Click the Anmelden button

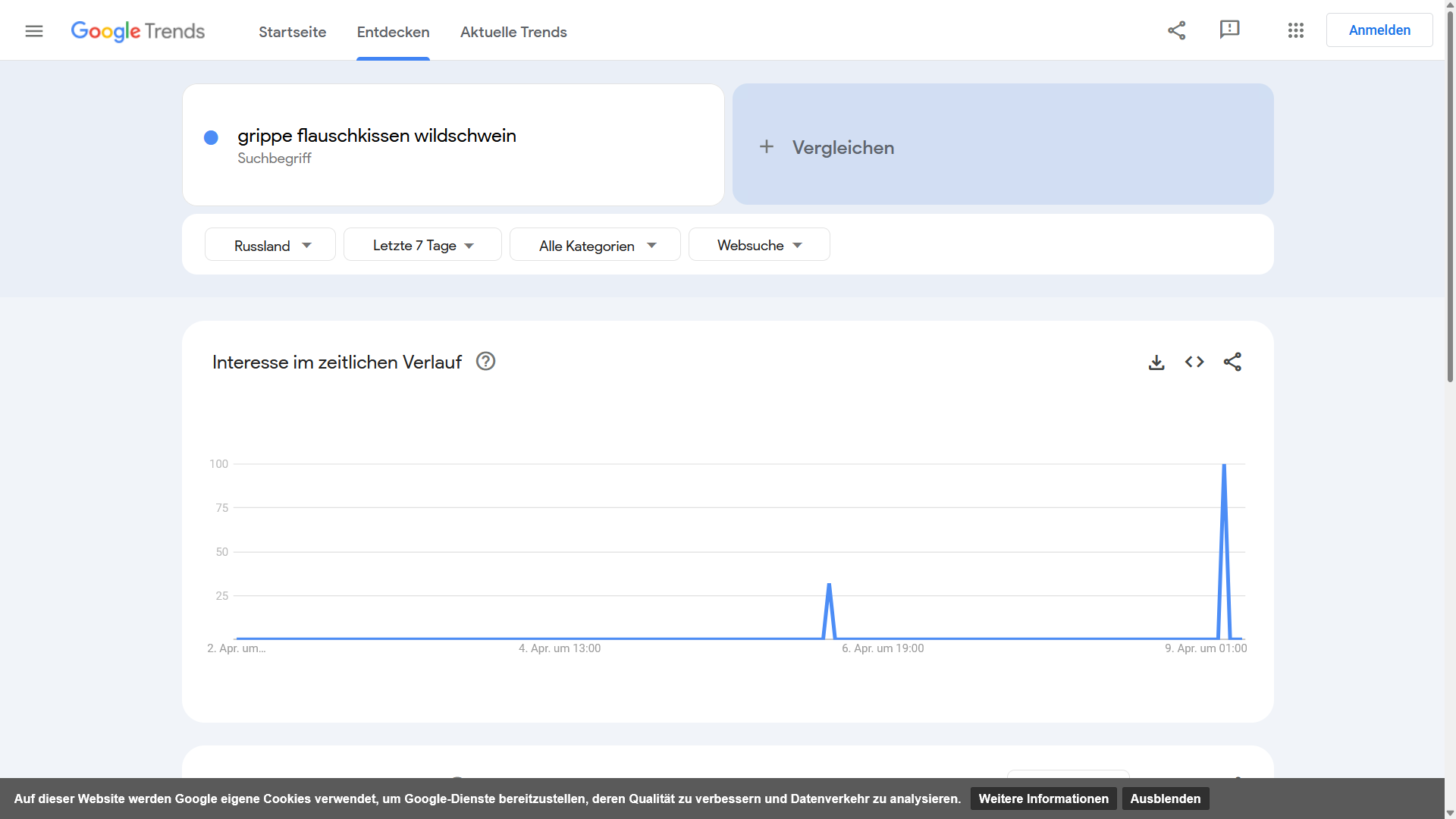point(1379,30)
